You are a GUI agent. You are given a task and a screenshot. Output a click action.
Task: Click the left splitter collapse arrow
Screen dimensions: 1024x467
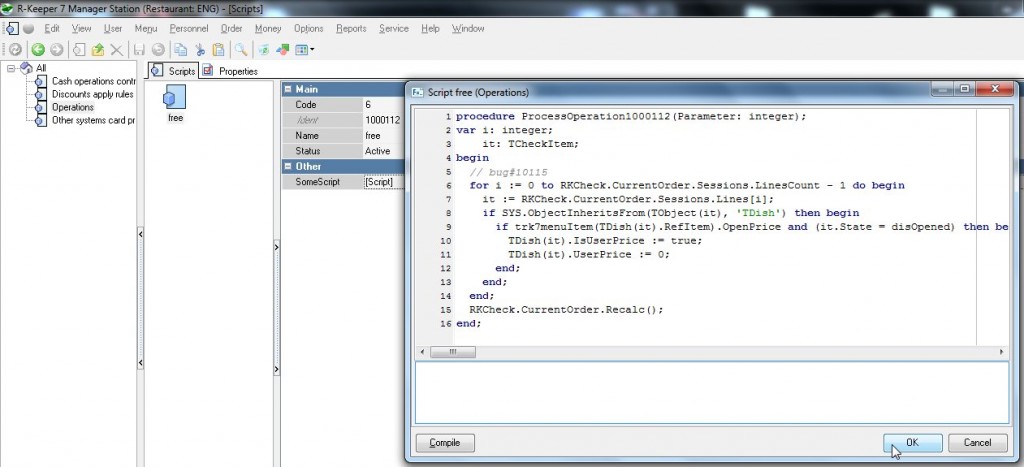(x=140, y=233)
